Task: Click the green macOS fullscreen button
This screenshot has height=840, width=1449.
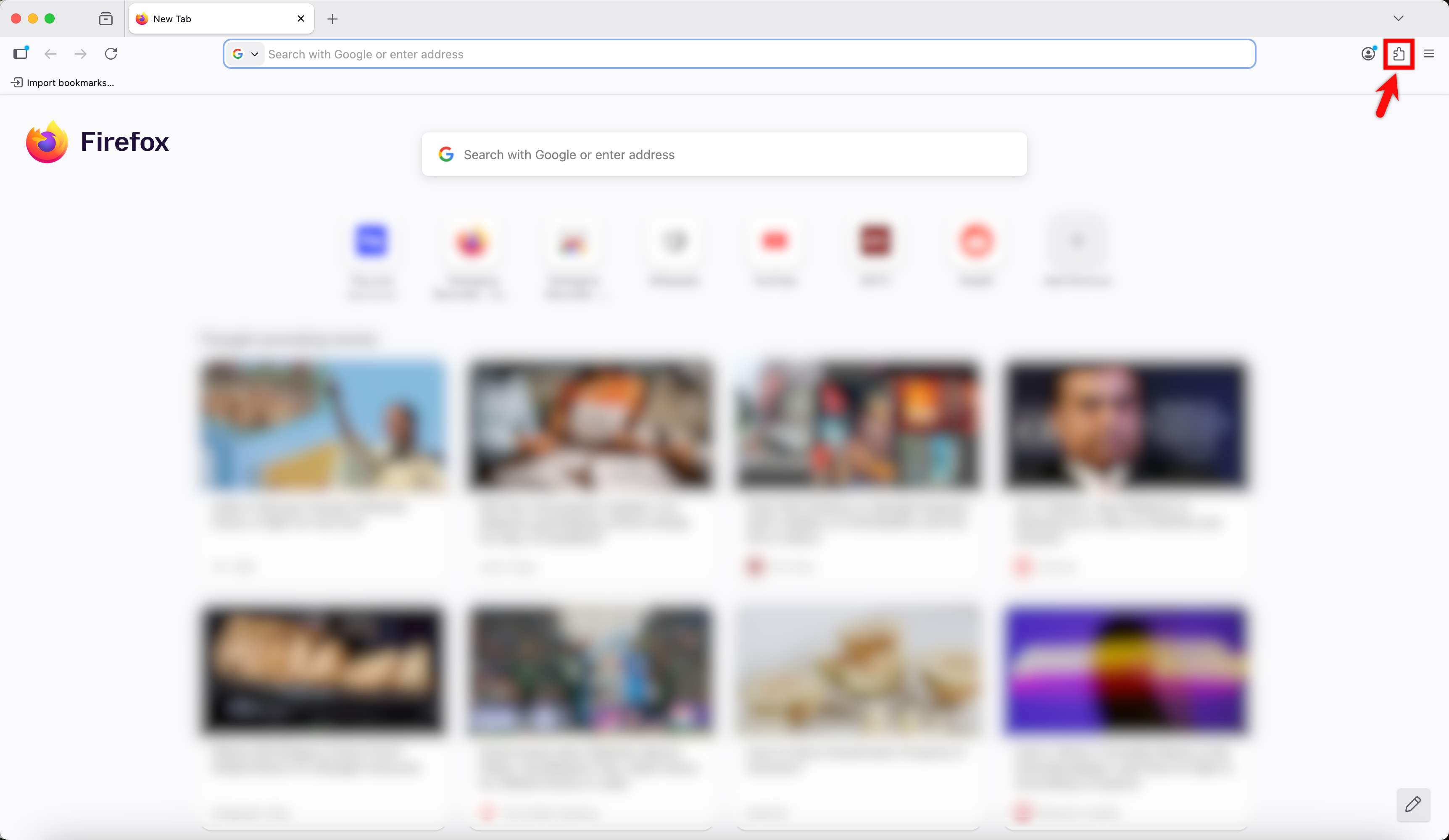Action: click(50, 19)
